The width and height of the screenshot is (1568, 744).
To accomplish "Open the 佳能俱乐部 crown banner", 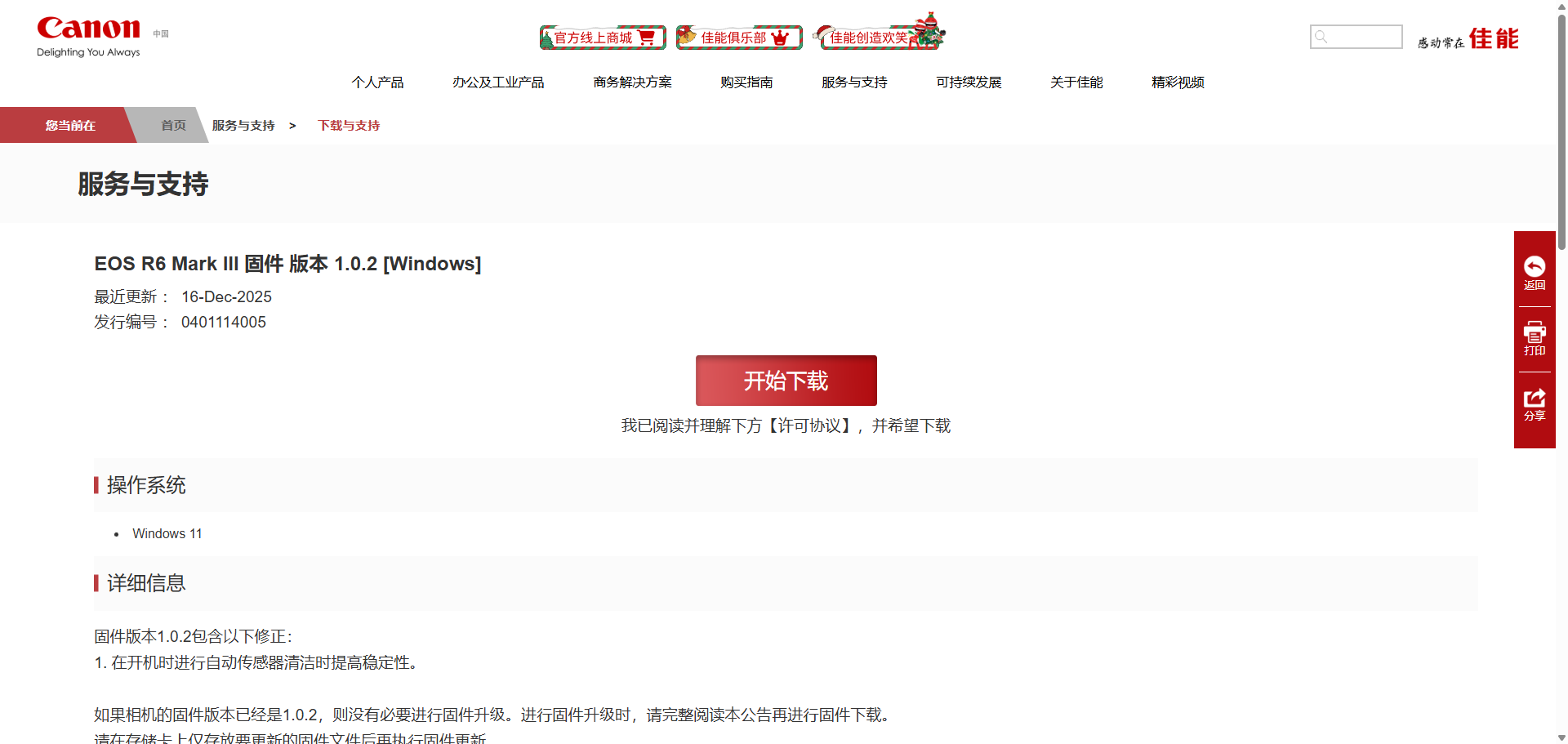I will click(x=739, y=38).
